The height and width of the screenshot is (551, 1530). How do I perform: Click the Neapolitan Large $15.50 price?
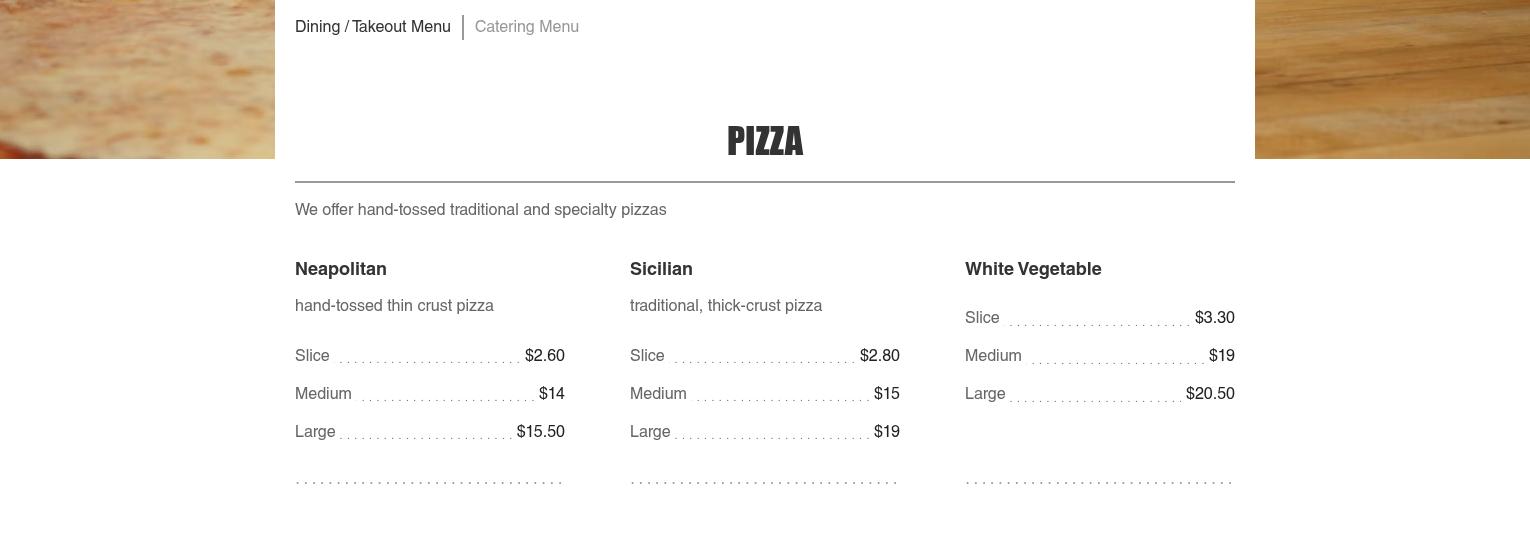point(541,432)
